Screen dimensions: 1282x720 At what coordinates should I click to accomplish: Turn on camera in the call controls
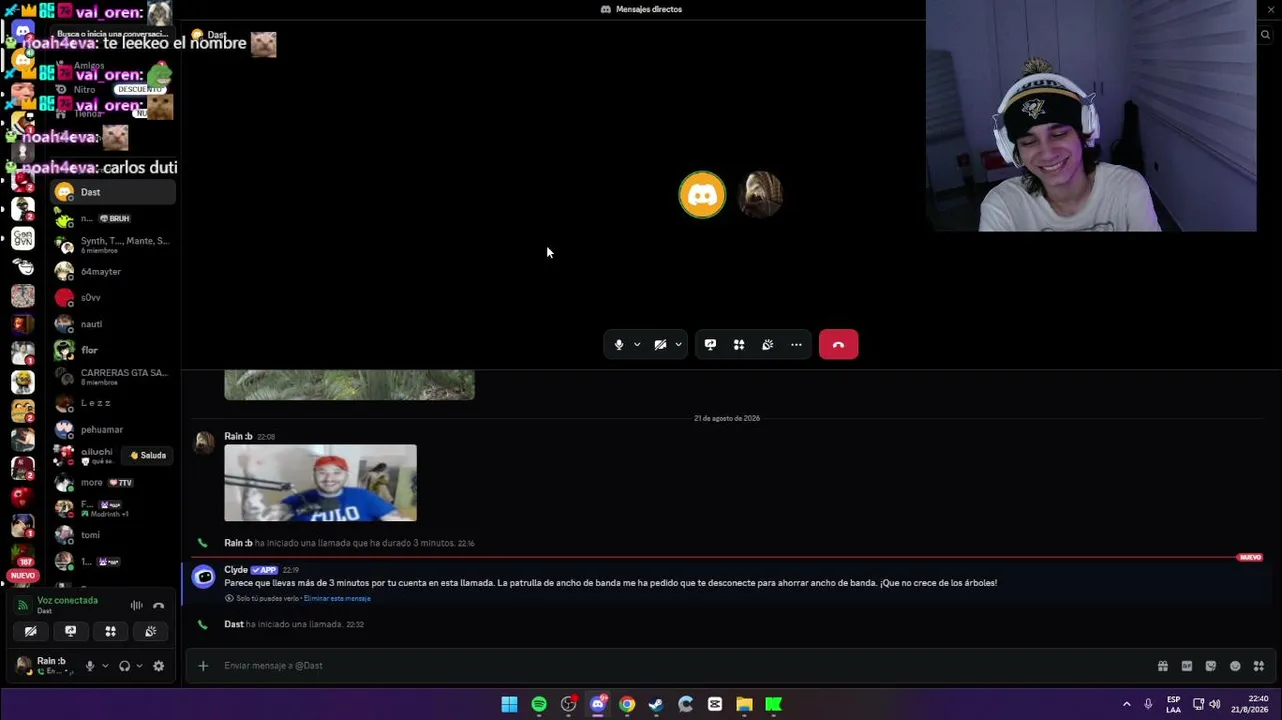[x=660, y=345]
